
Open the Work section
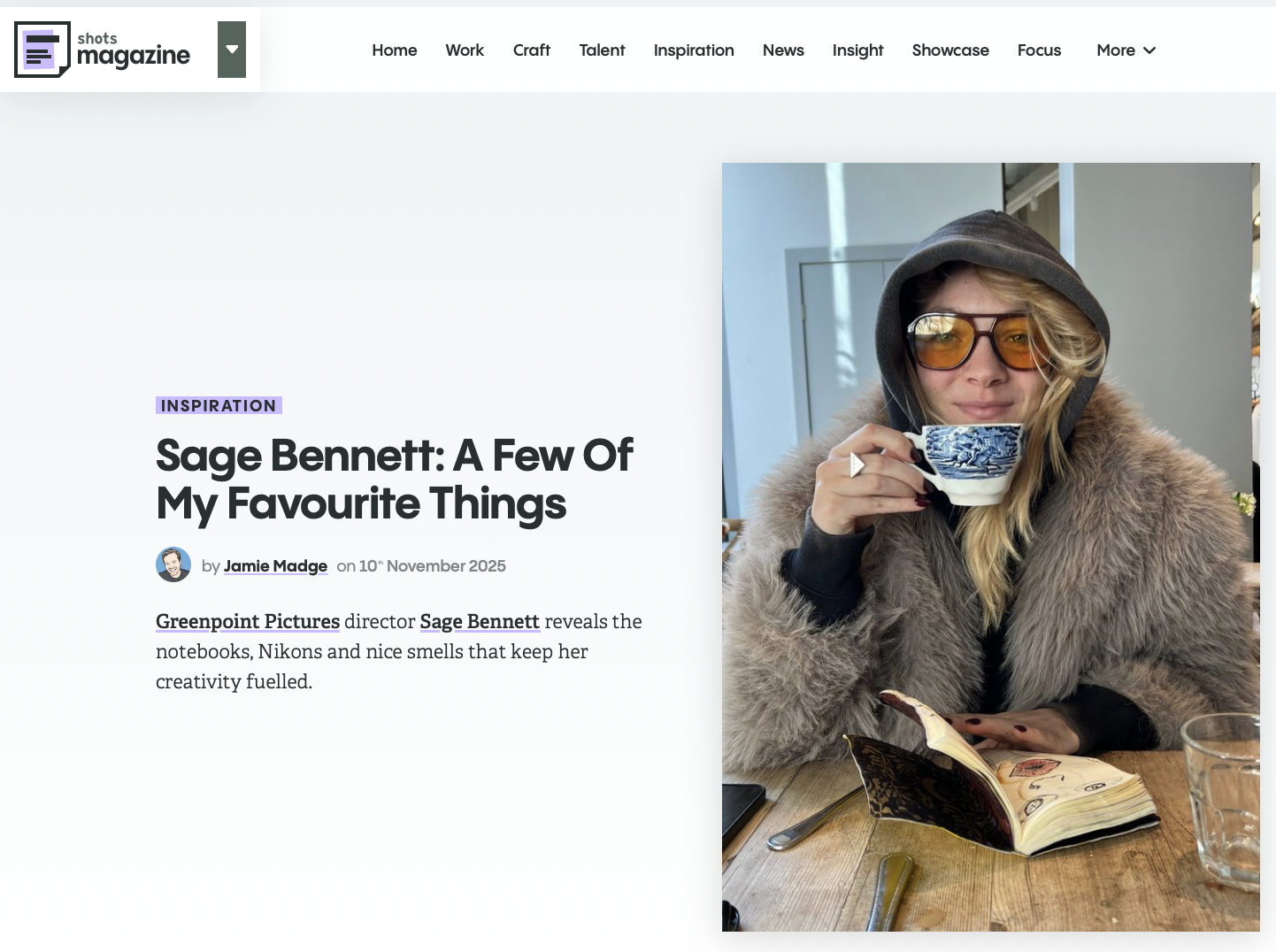tap(465, 50)
